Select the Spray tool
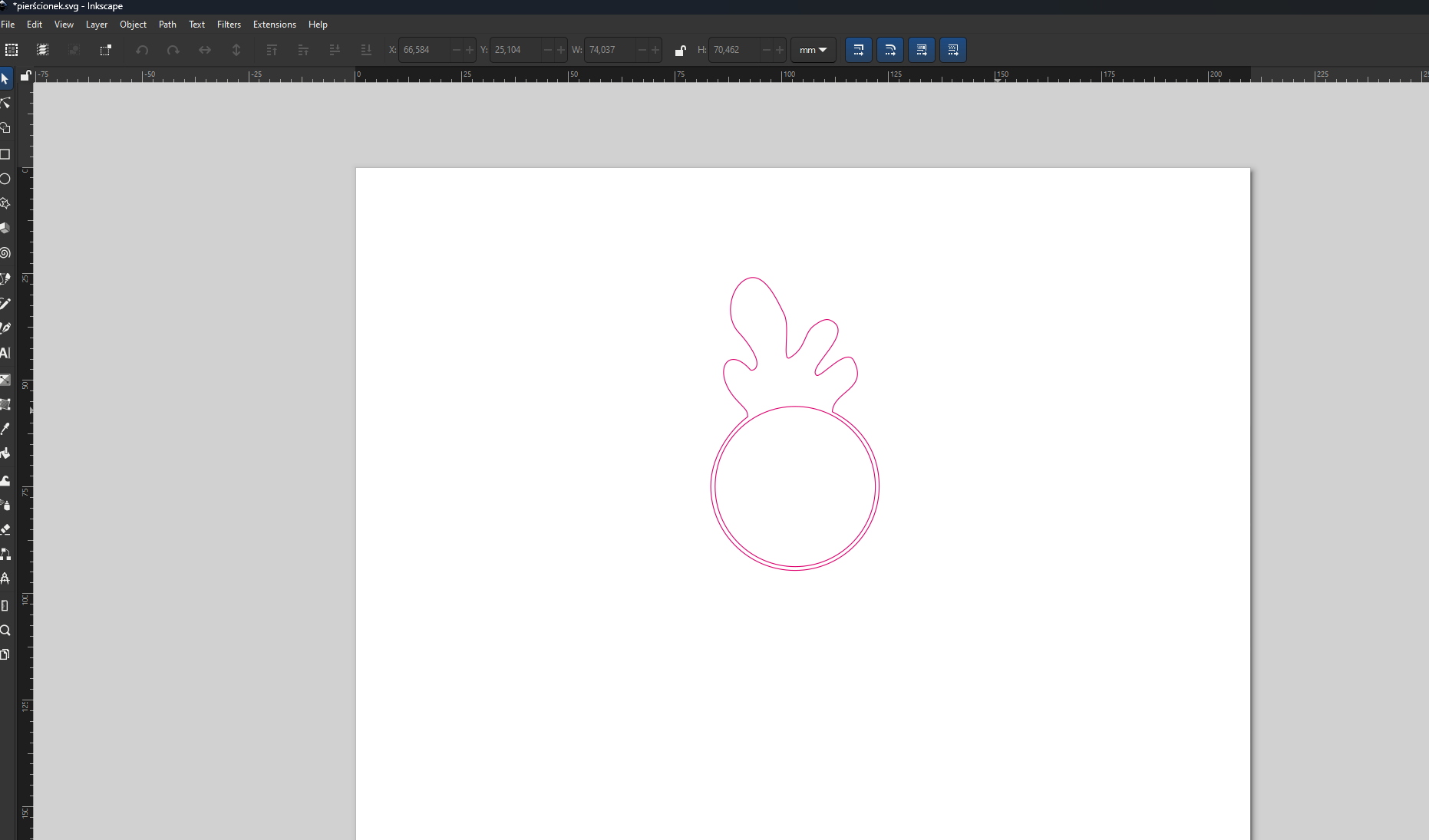1429x840 pixels. point(5,505)
